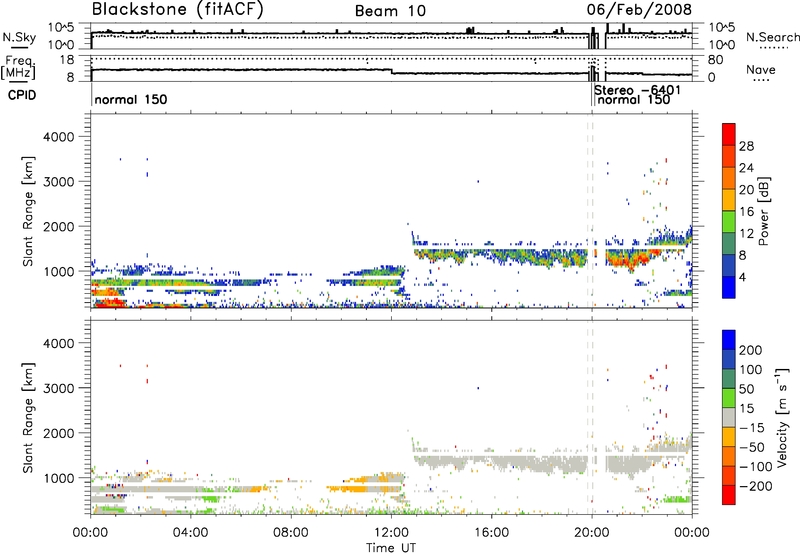Click the 'Power [dB]' color bar label
This screenshot has height=554, width=800.
click(x=764, y=211)
